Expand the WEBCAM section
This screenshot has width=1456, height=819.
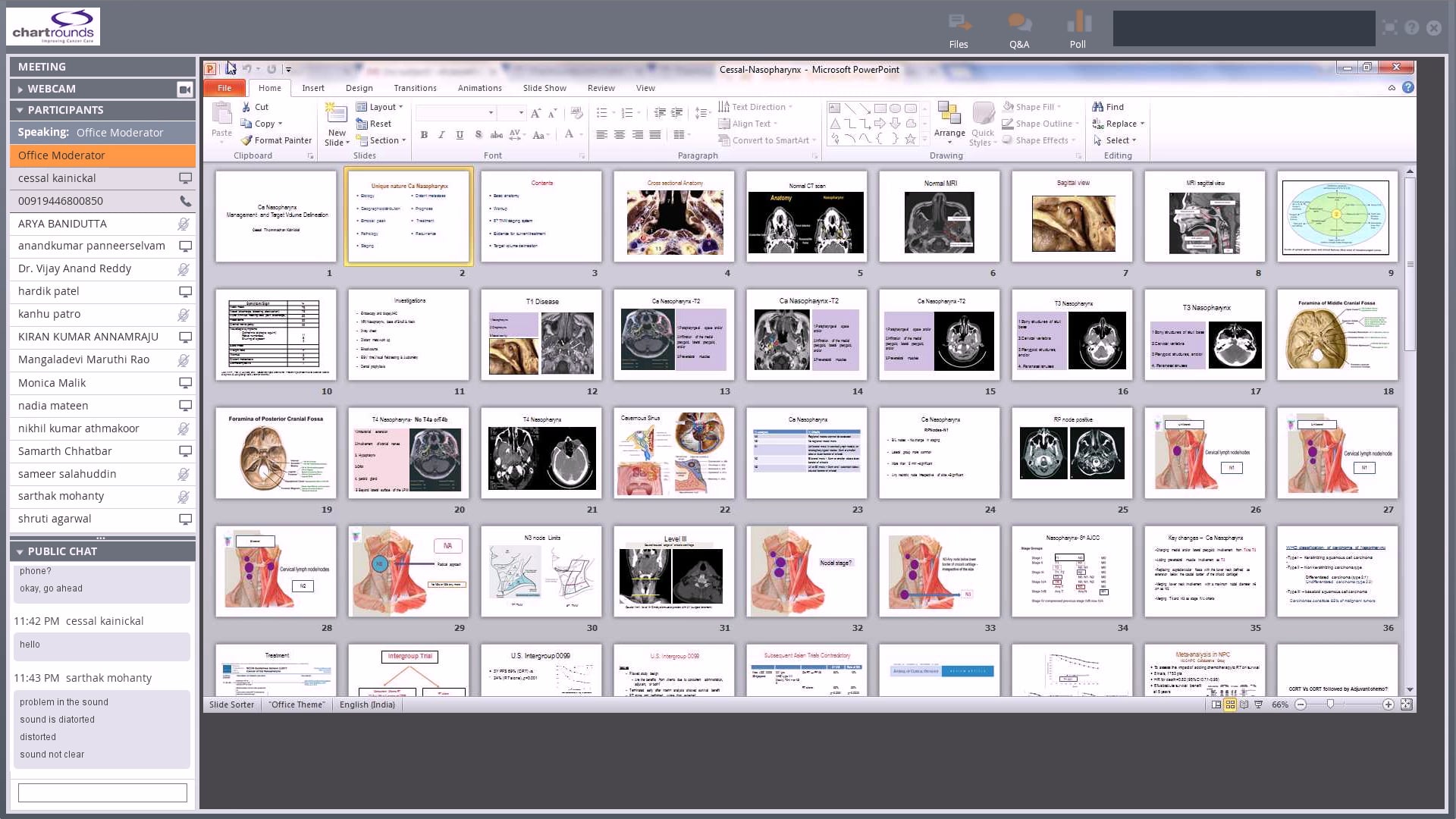point(20,89)
